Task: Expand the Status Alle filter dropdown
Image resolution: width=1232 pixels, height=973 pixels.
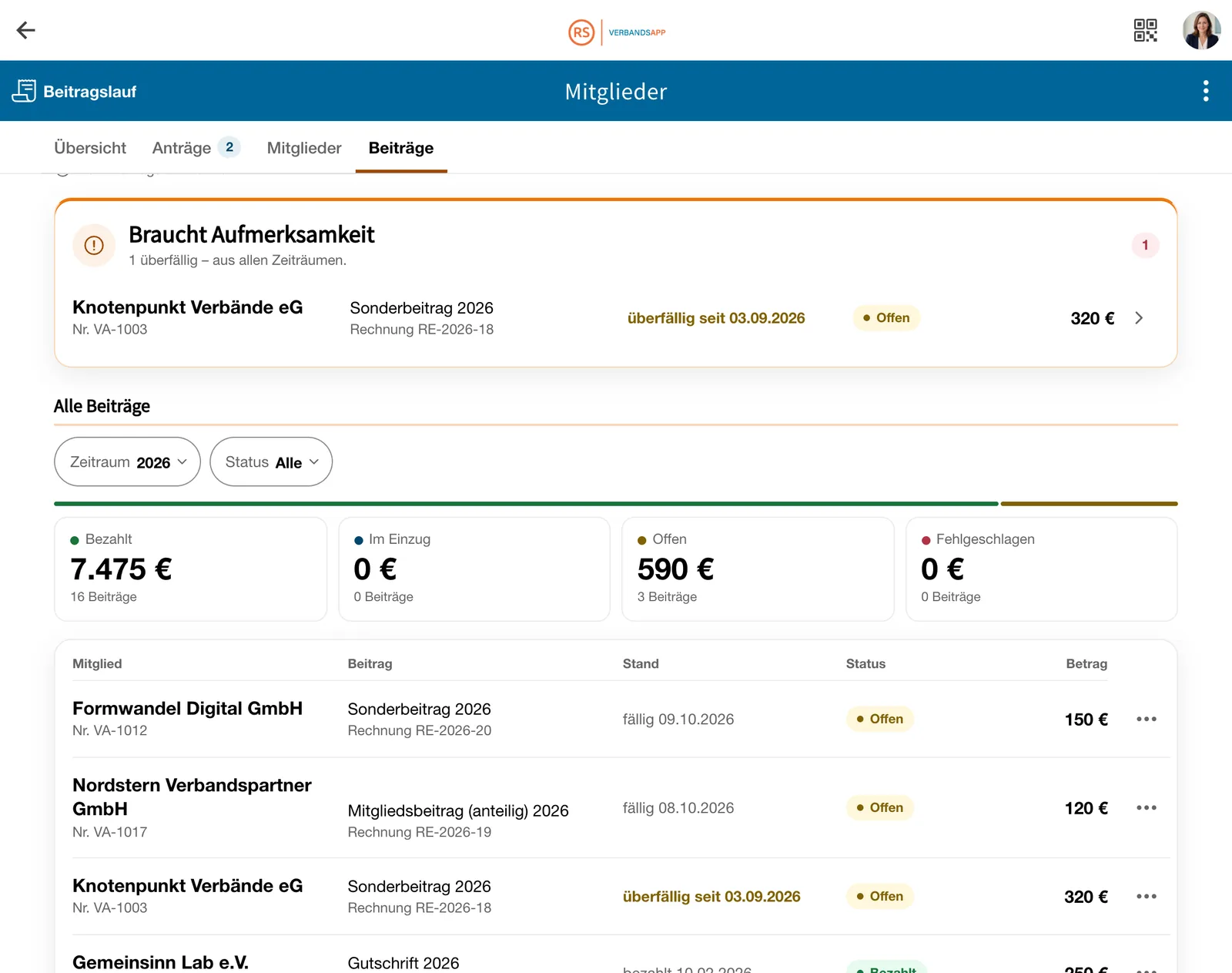Action: pyautogui.click(x=271, y=461)
